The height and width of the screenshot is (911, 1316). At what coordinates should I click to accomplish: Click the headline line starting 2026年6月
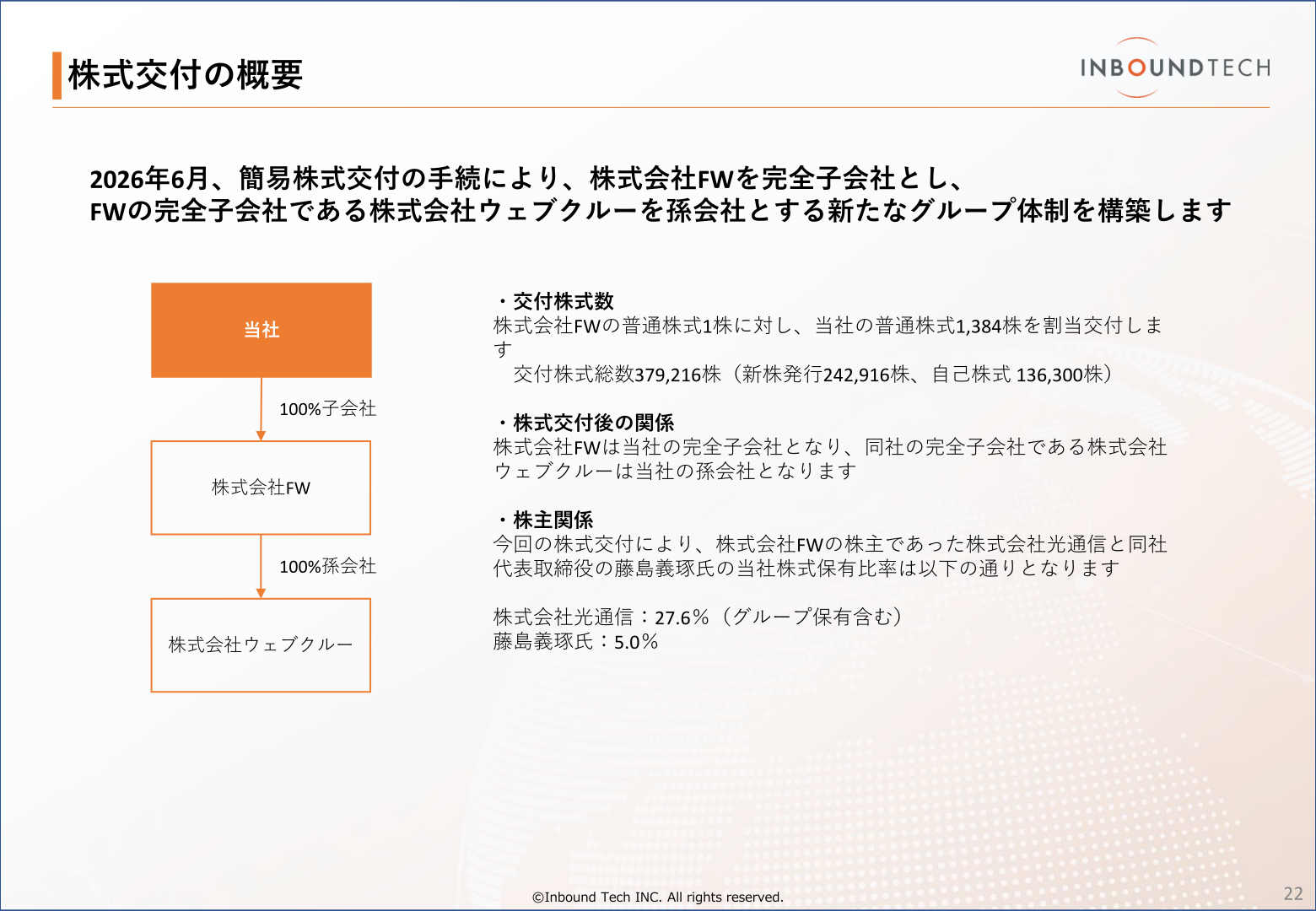click(x=526, y=178)
